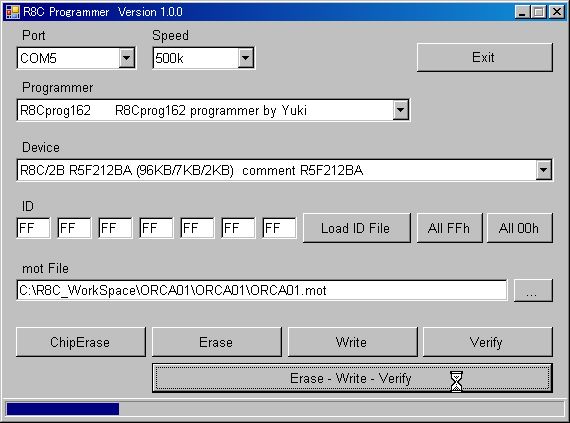Expand the Speed 500k dropdown

click(245, 58)
